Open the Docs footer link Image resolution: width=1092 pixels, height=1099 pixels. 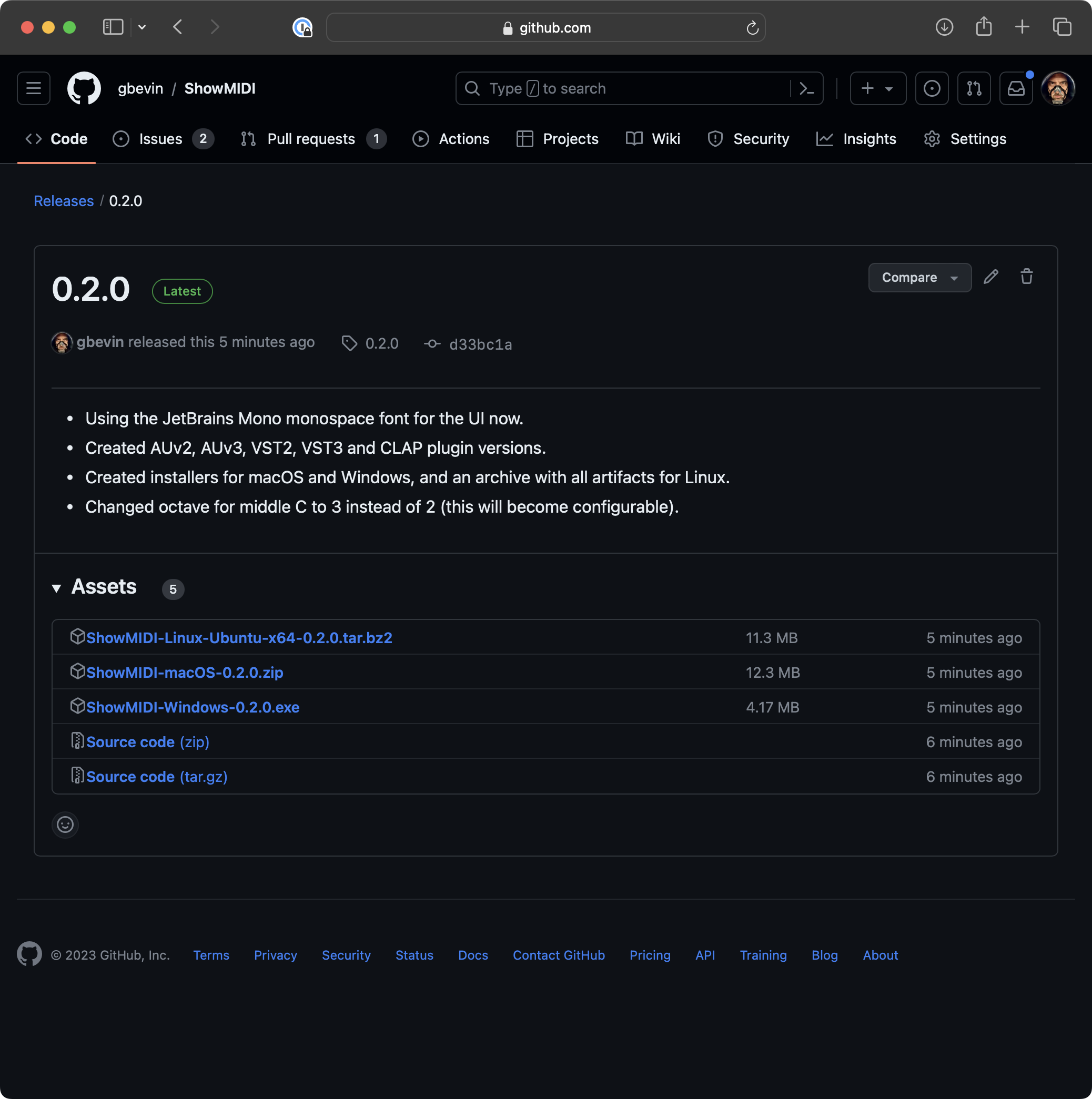[473, 954]
